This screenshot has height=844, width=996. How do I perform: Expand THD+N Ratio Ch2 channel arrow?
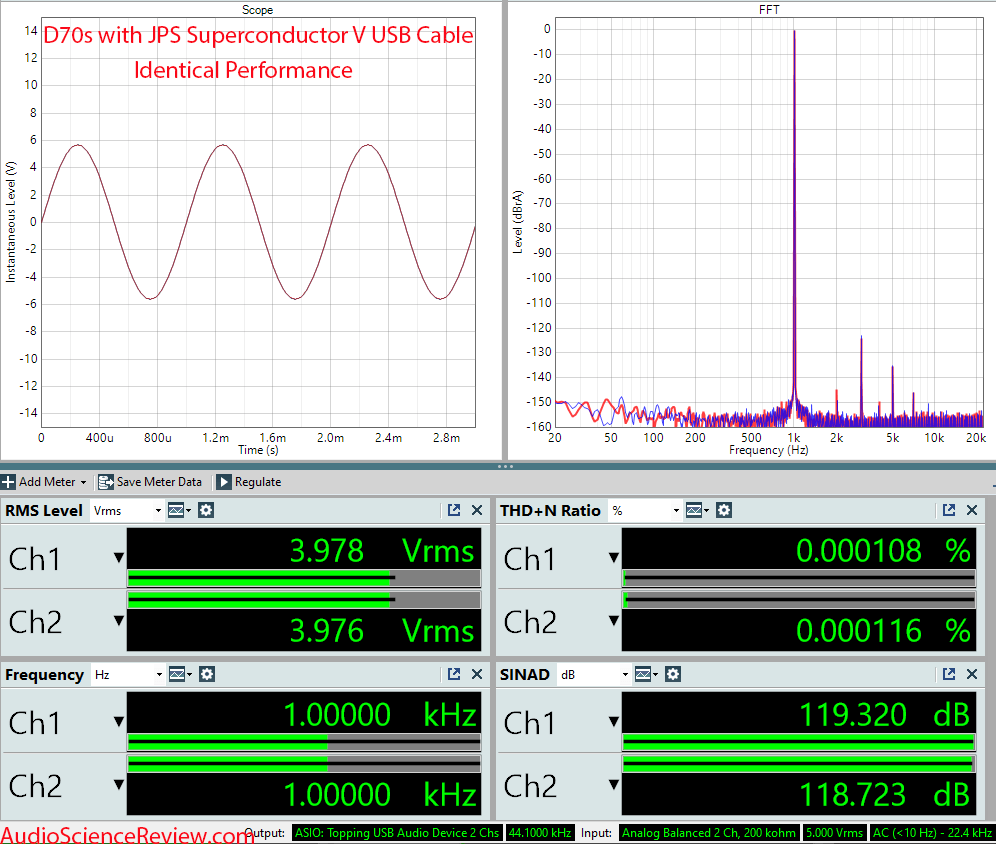[x=614, y=620]
